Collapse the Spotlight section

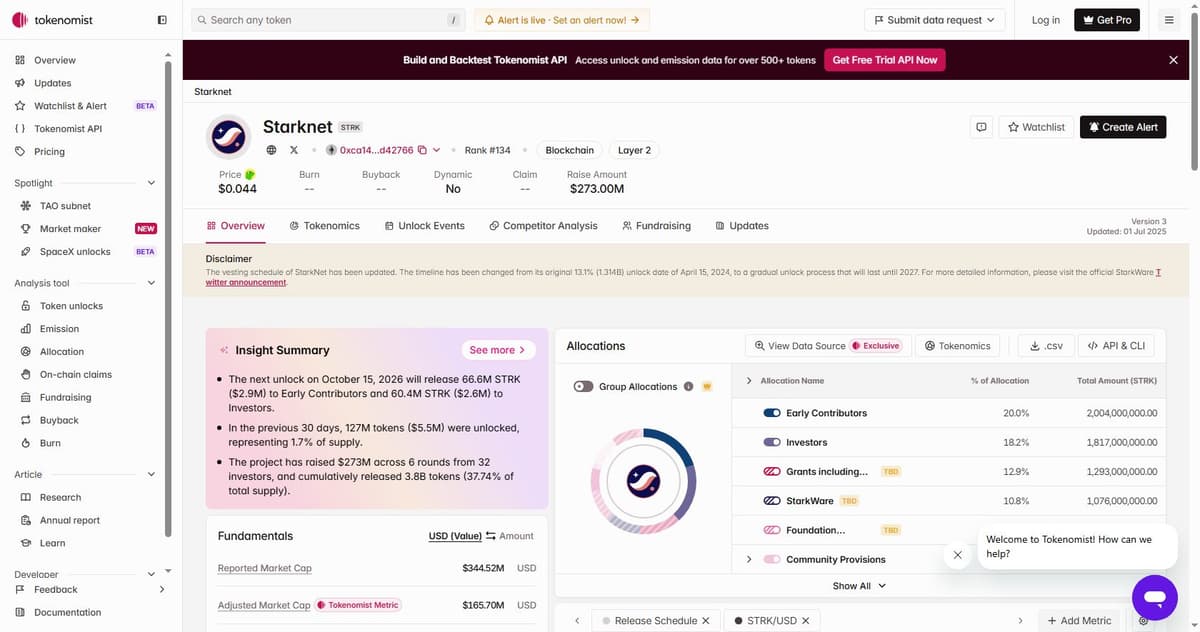point(151,183)
